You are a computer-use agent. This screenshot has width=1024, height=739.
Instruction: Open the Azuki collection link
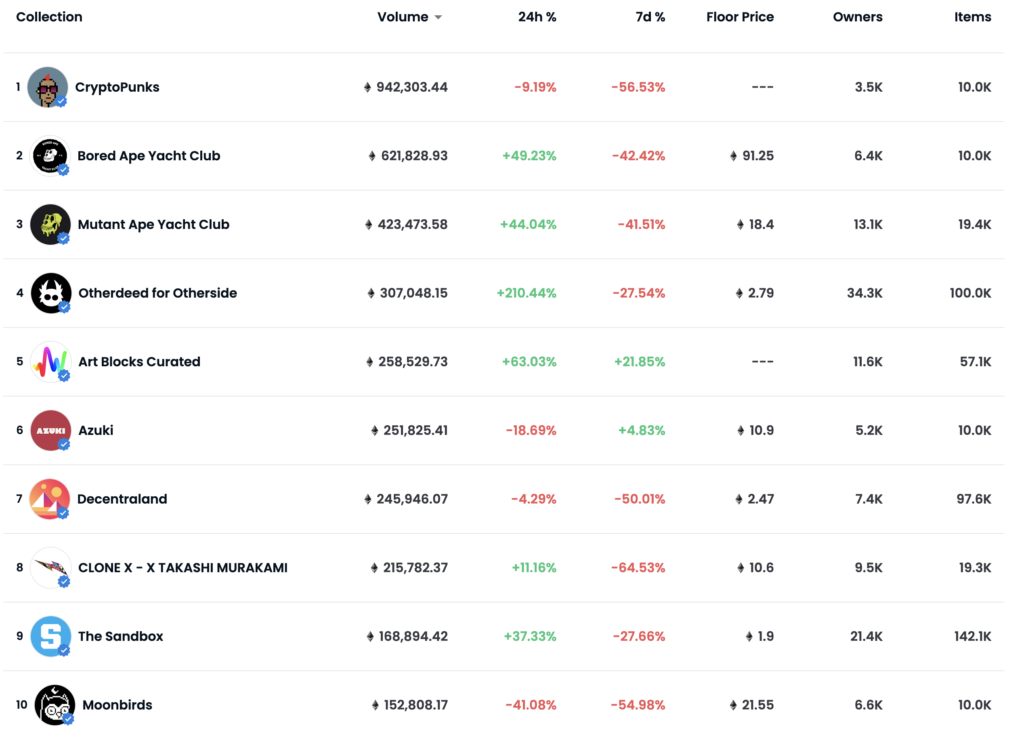(95, 430)
